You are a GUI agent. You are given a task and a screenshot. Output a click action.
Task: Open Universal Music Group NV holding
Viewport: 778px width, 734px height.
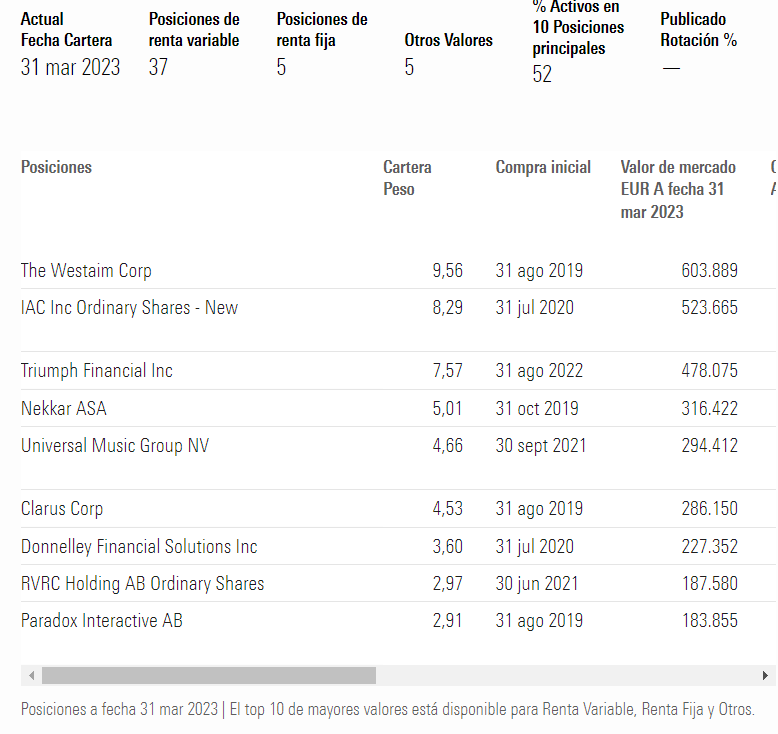click(x=115, y=446)
